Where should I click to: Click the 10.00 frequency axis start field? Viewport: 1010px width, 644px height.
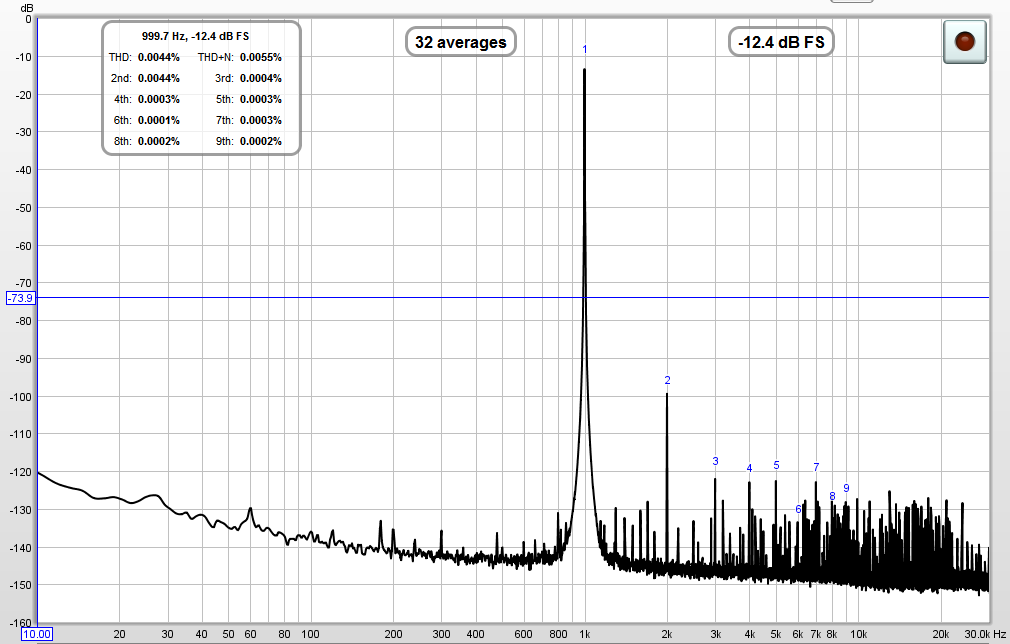click(37, 634)
